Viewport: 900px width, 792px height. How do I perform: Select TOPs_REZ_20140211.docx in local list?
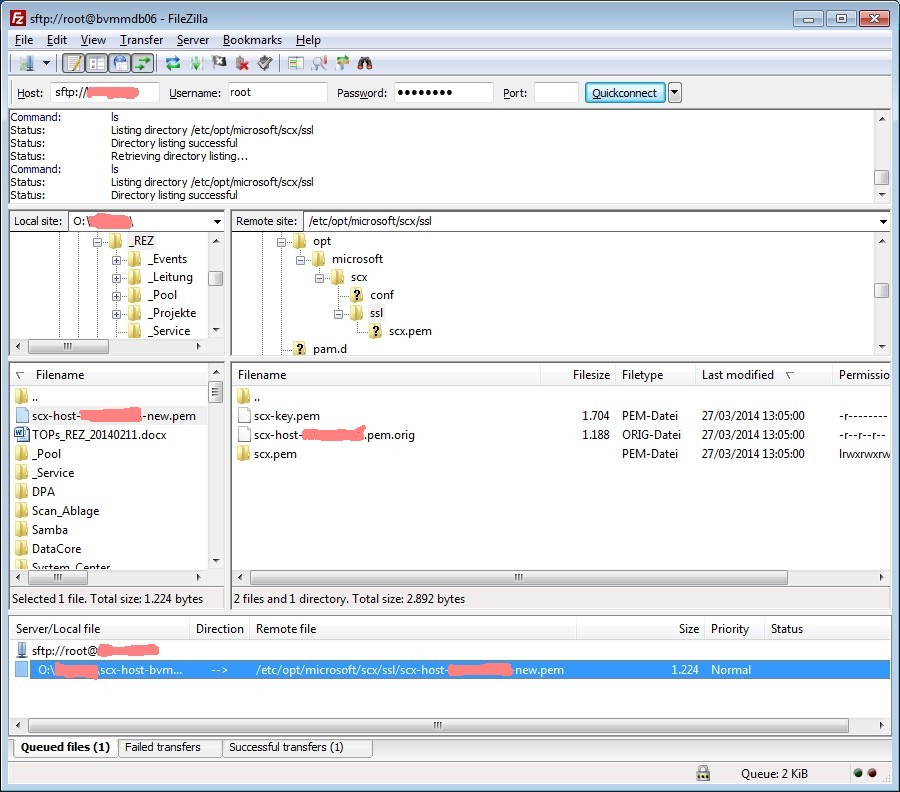click(x=99, y=435)
